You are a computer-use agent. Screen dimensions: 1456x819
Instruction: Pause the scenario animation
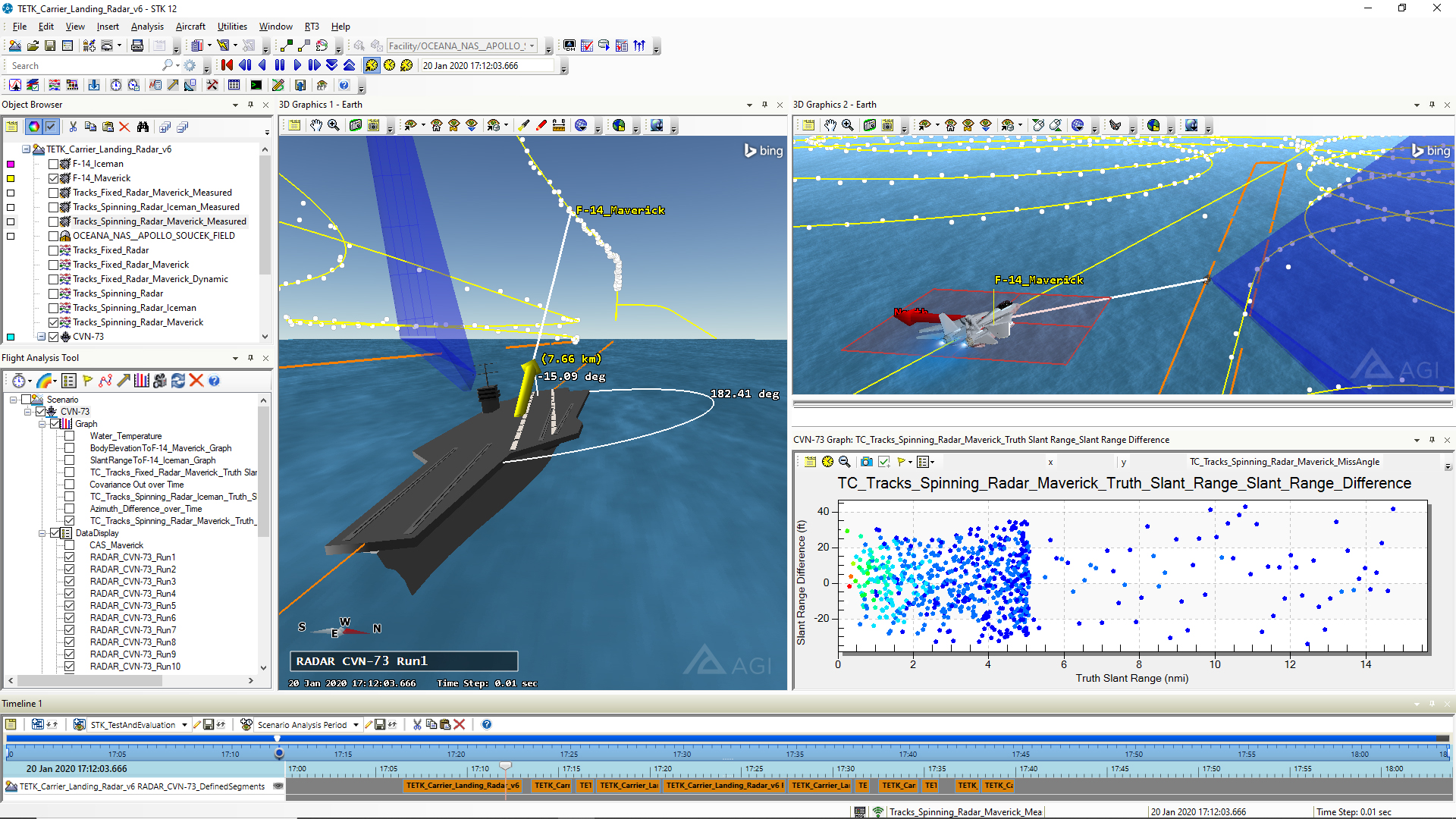point(280,66)
